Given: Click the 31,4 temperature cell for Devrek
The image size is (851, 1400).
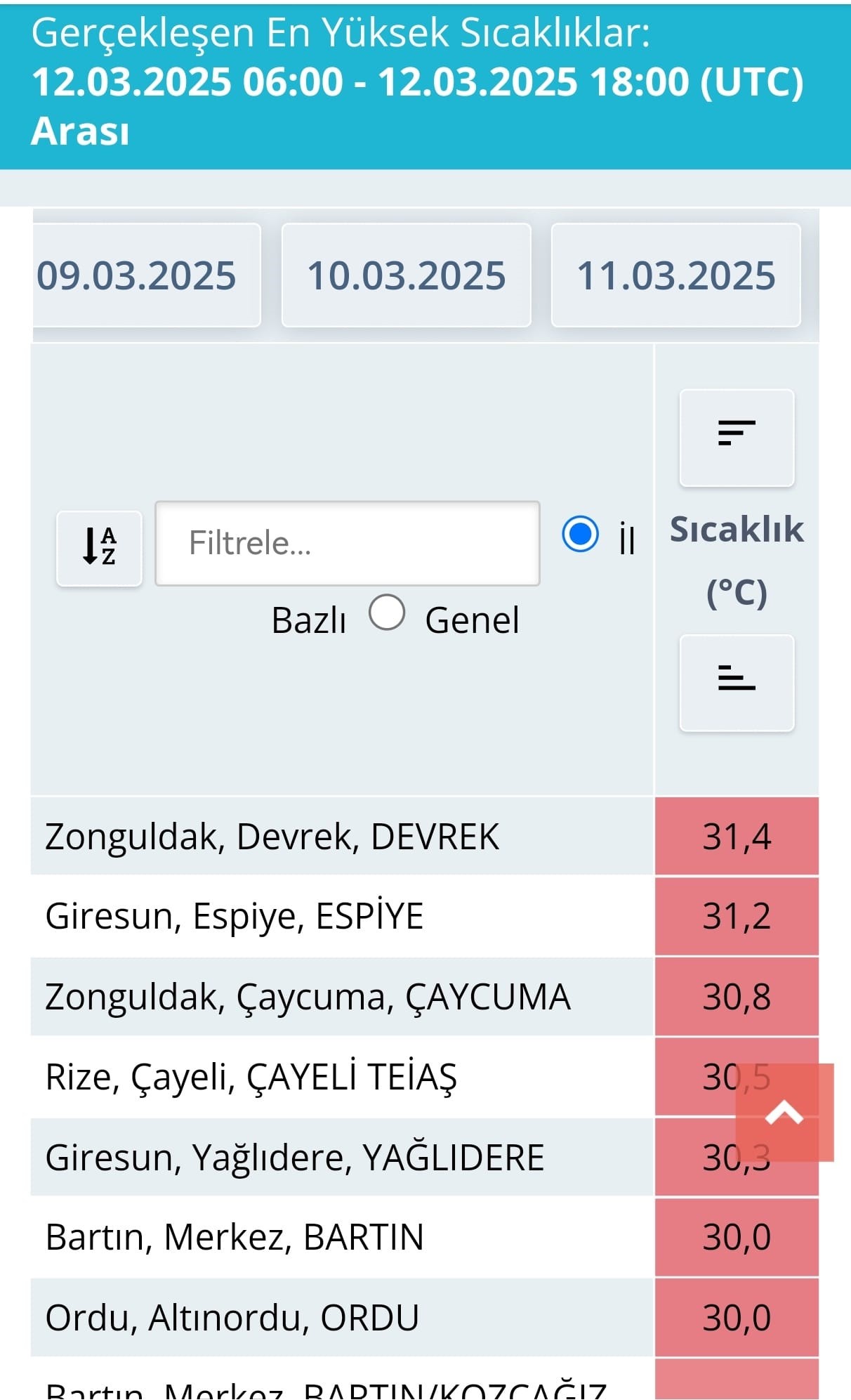Looking at the screenshot, I should [x=735, y=836].
